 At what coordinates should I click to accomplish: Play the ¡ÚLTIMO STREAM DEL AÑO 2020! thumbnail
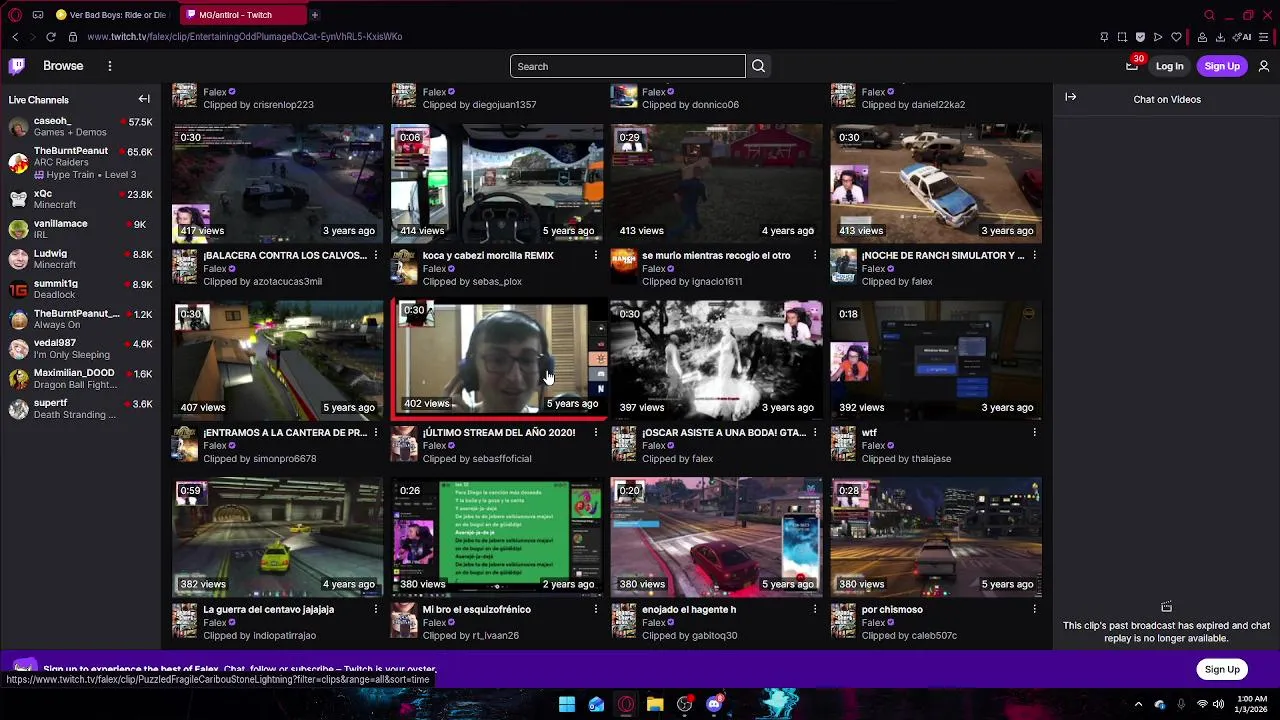pyautogui.click(x=497, y=360)
